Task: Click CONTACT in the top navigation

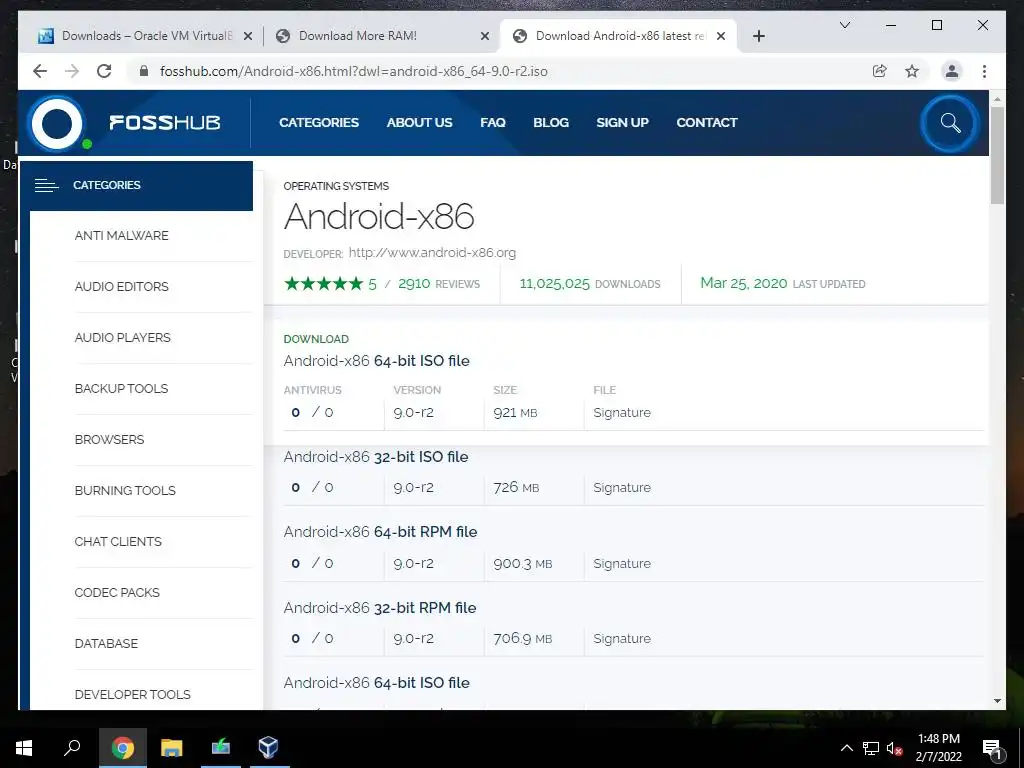Action: [707, 123]
